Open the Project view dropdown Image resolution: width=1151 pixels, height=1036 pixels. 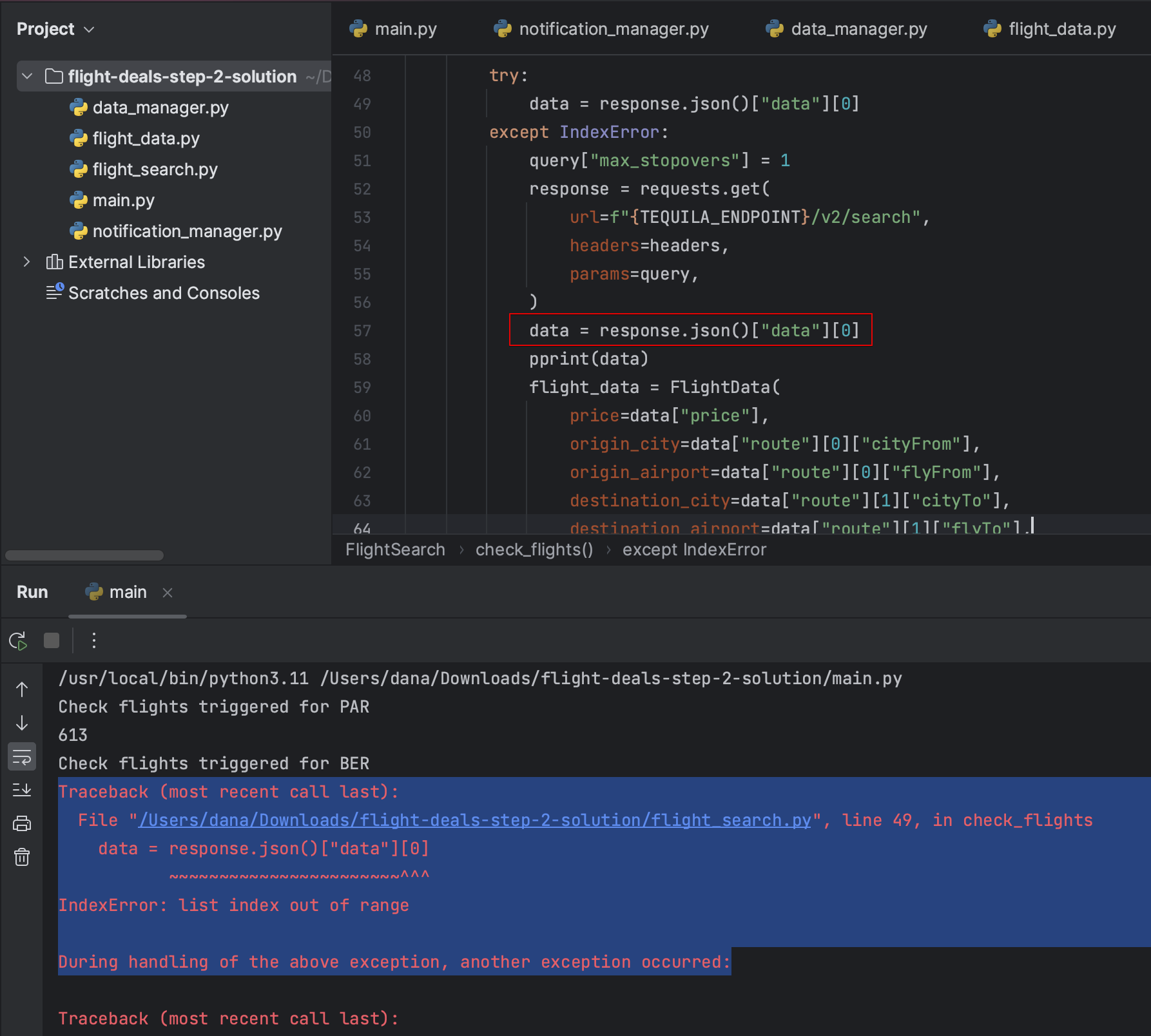coord(55,29)
